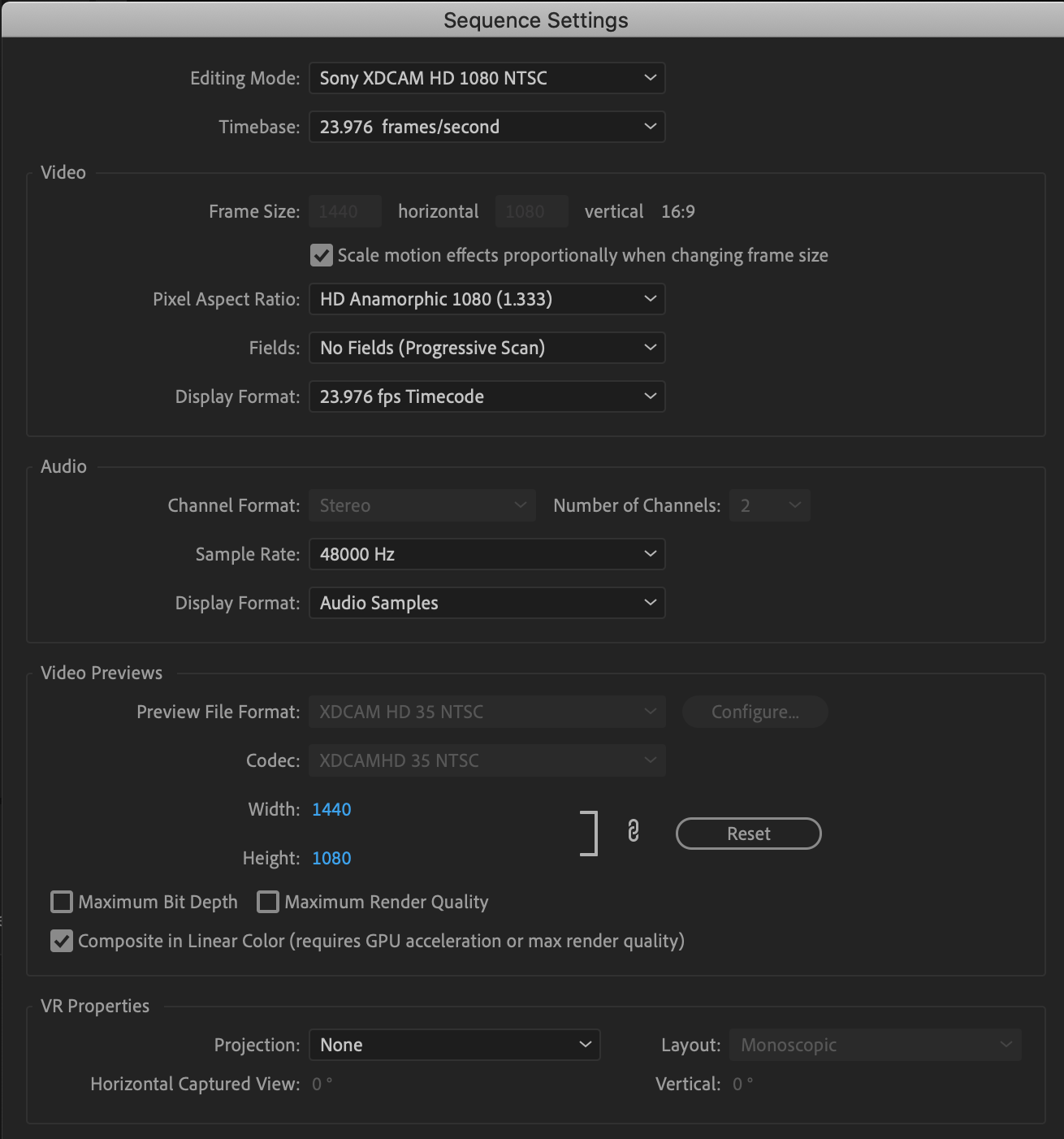Click the horizontal Frame Size field
Viewport: 1064px width, 1139px height.
click(344, 212)
